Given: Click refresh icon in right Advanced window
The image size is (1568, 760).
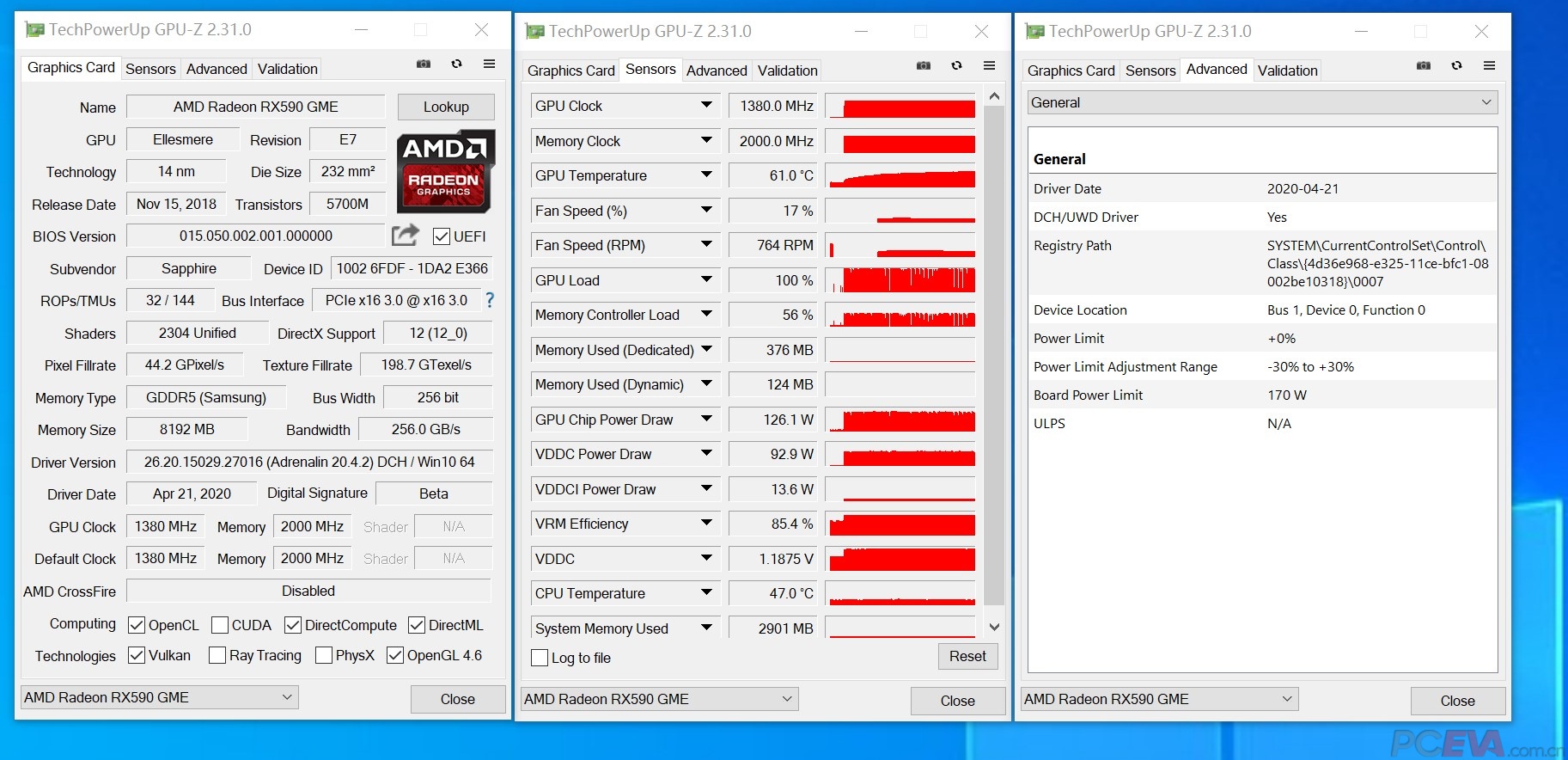Looking at the screenshot, I should pos(1456,66).
